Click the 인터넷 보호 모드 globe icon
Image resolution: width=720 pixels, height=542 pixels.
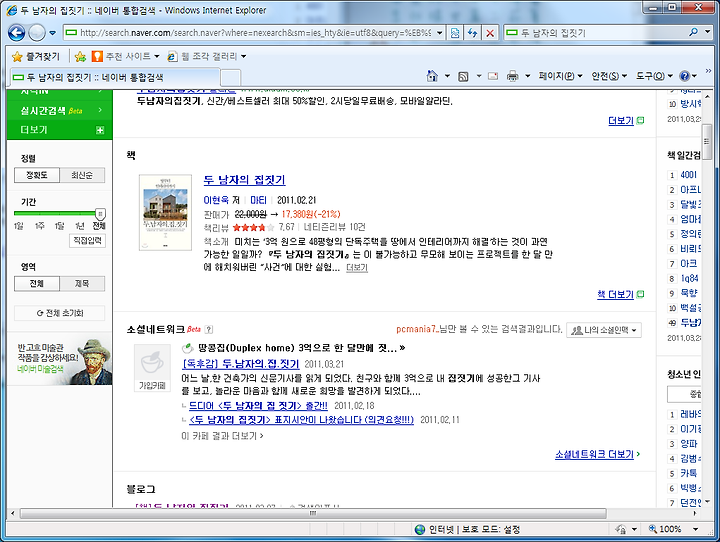420,529
